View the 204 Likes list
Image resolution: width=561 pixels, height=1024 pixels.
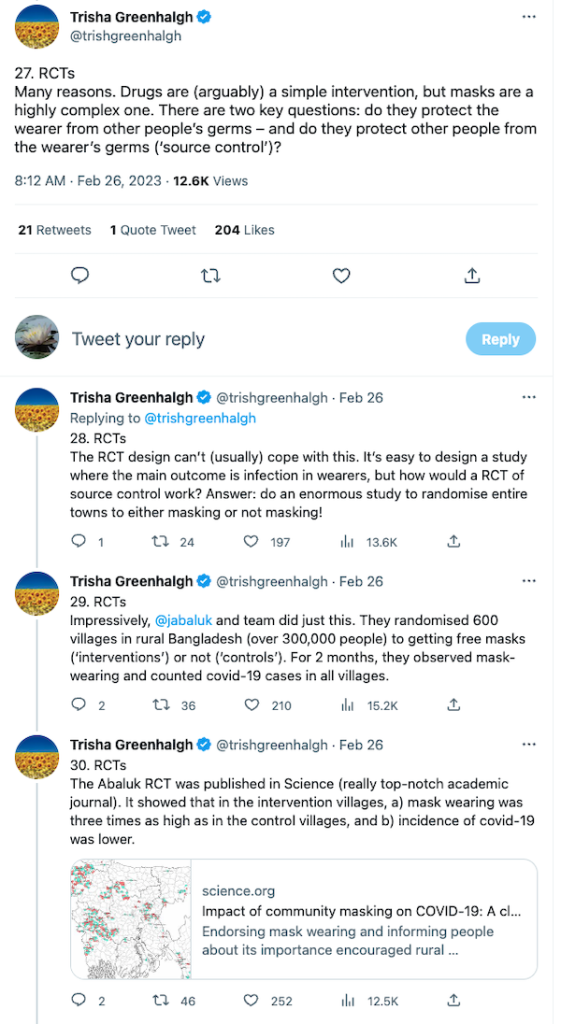(244, 230)
